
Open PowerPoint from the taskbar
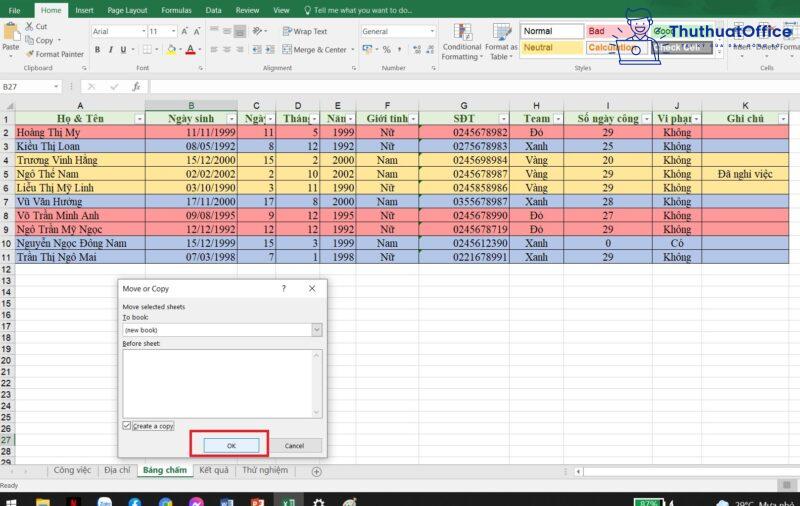[x=257, y=502]
